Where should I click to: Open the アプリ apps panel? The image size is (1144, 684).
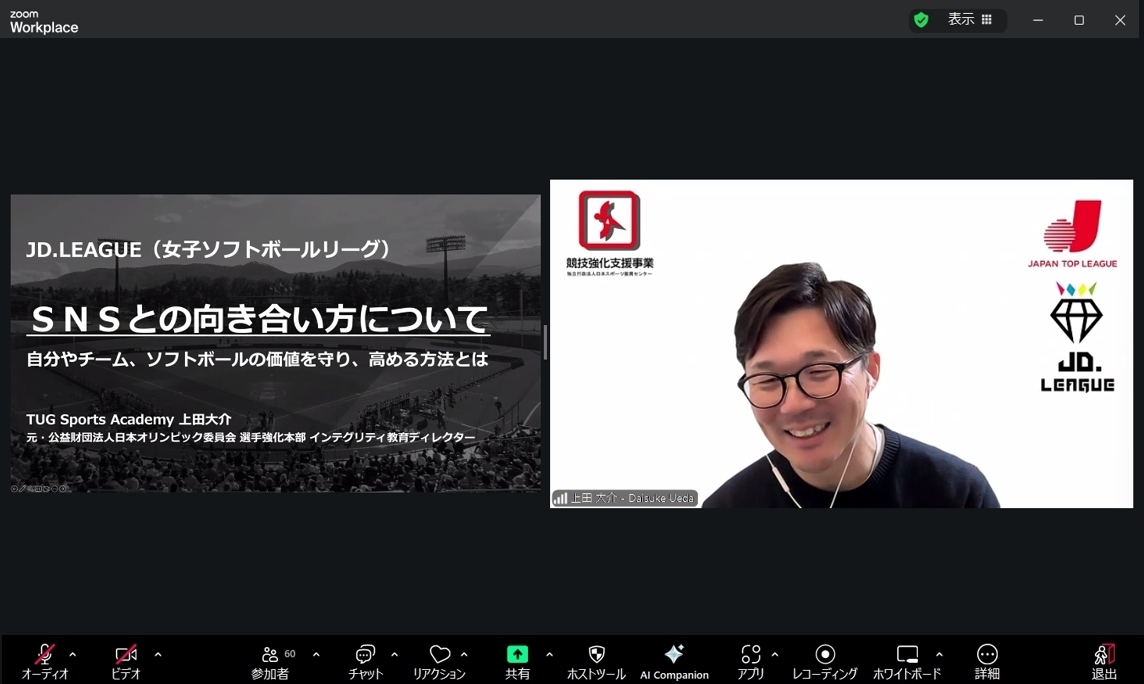point(750,662)
